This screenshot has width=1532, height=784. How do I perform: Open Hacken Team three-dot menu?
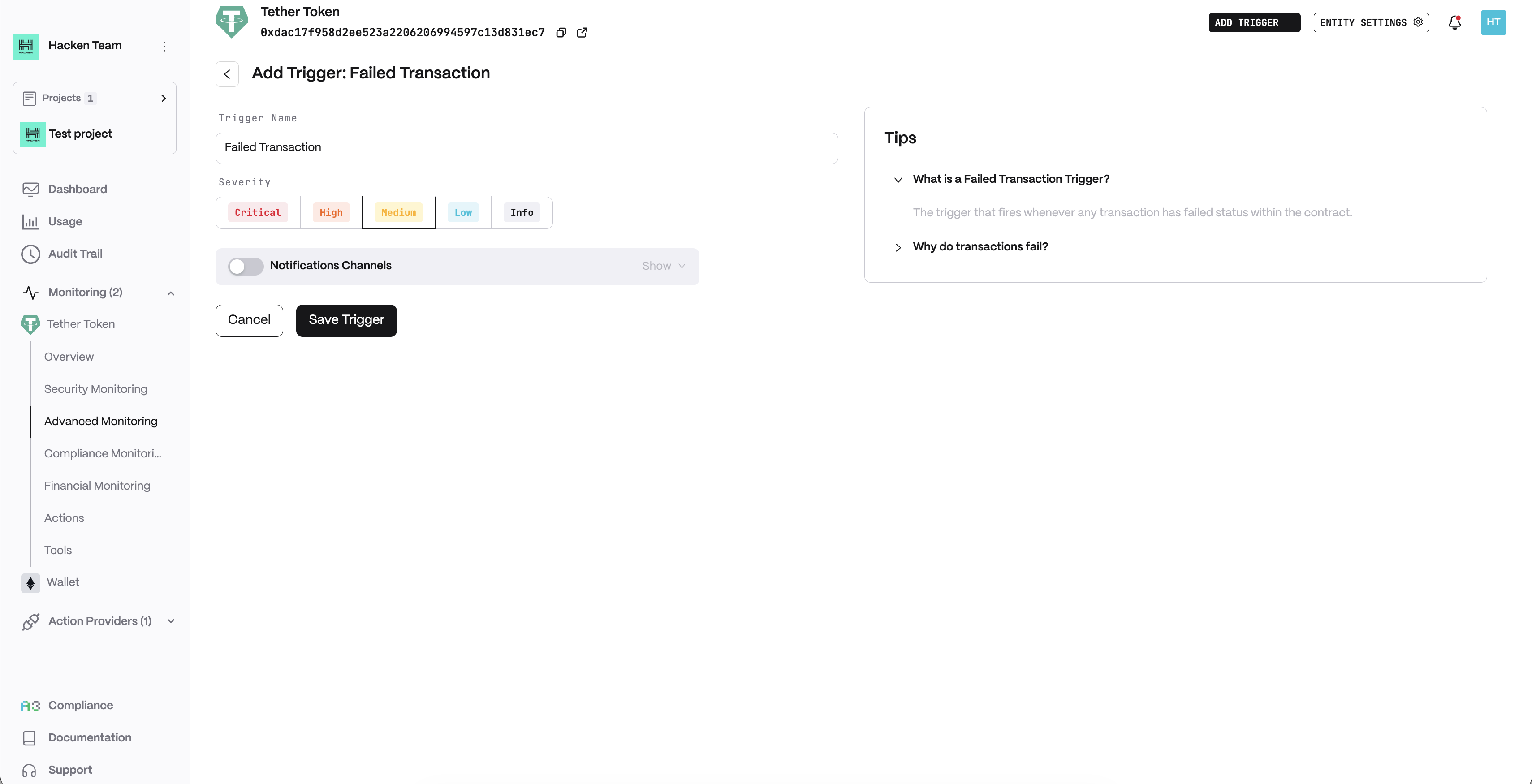[x=164, y=46]
